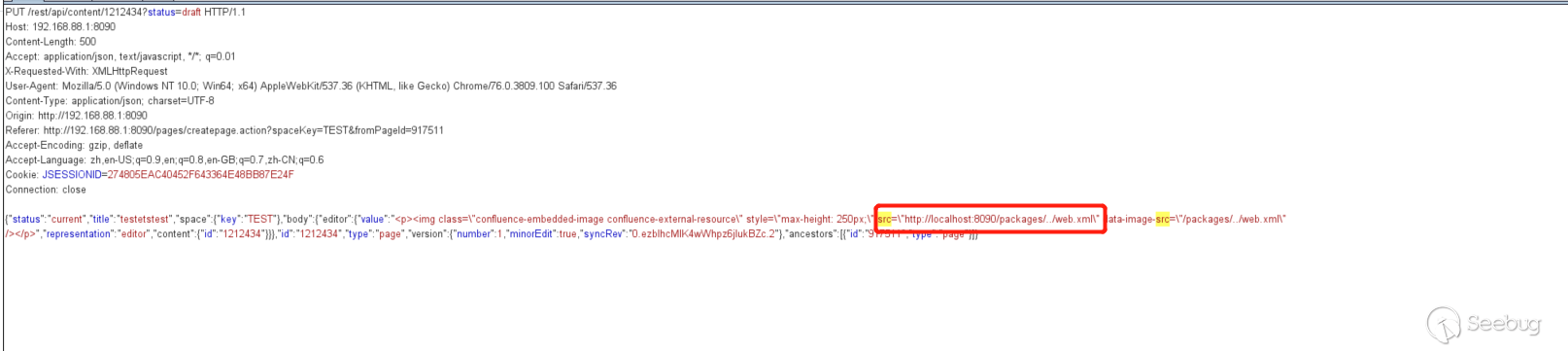The width and height of the screenshot is (1568, 351).
Task: Click the Accept-Encoding gzip, deflate line
Action: [74, 145]
